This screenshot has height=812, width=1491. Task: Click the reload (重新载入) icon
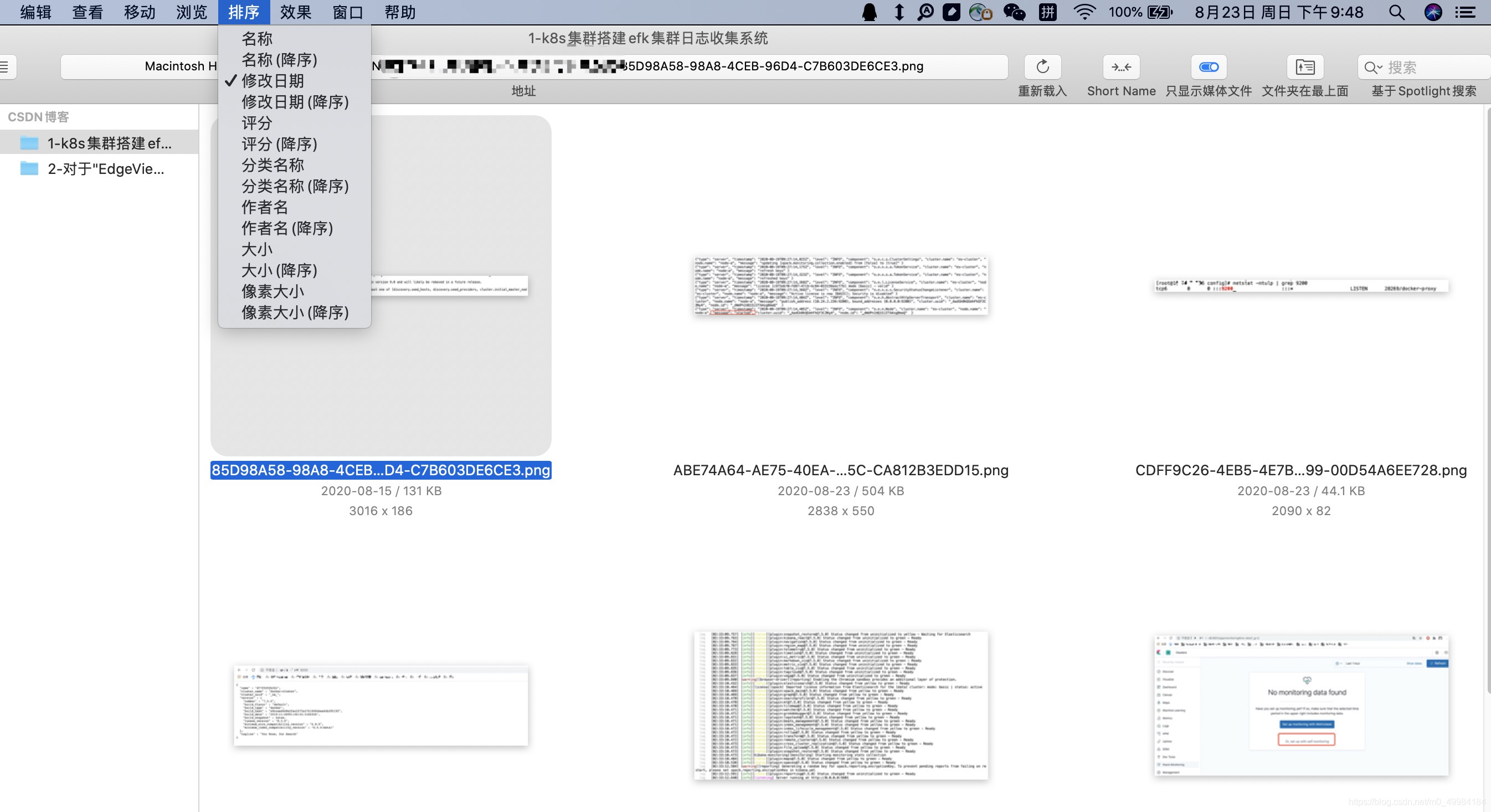click(1042, 67)
